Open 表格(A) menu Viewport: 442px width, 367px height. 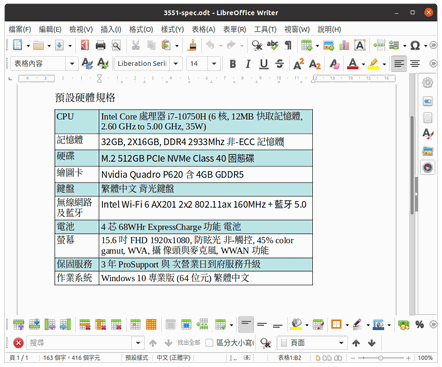pyautogui.click(x=204, y=29)
